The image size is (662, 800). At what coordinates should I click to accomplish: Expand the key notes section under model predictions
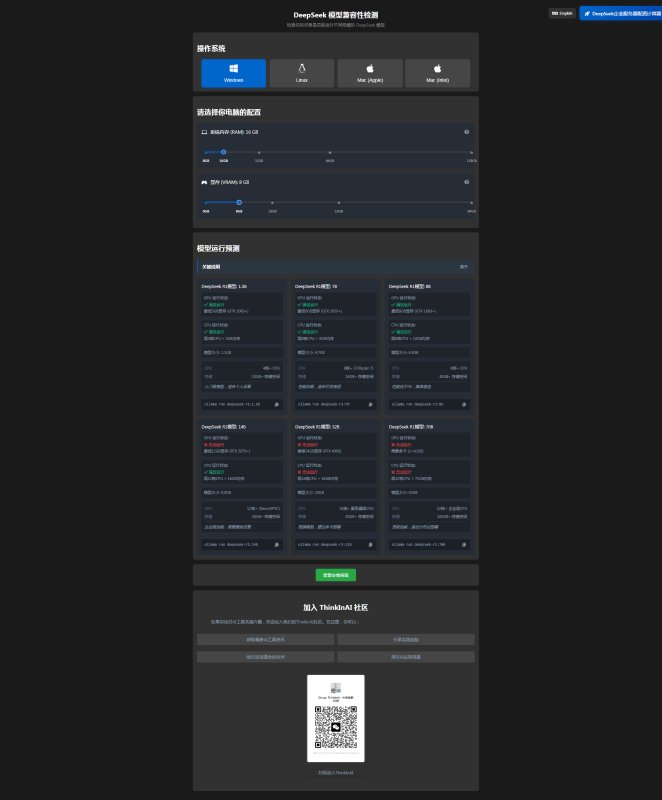tap(463, 267)
